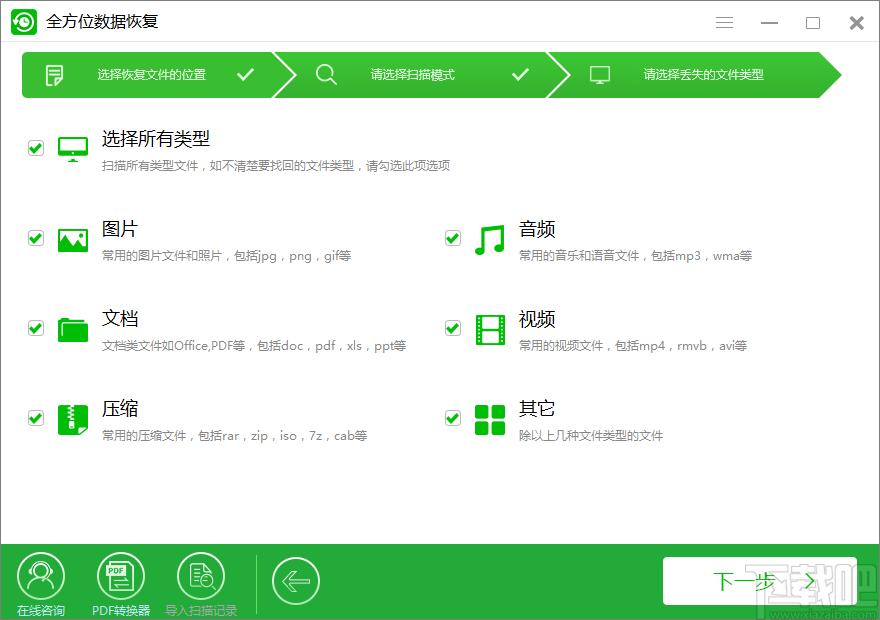Toggle the 压缩 checkbox
This screenshot has width=880, height=620.
coord(36,418)
